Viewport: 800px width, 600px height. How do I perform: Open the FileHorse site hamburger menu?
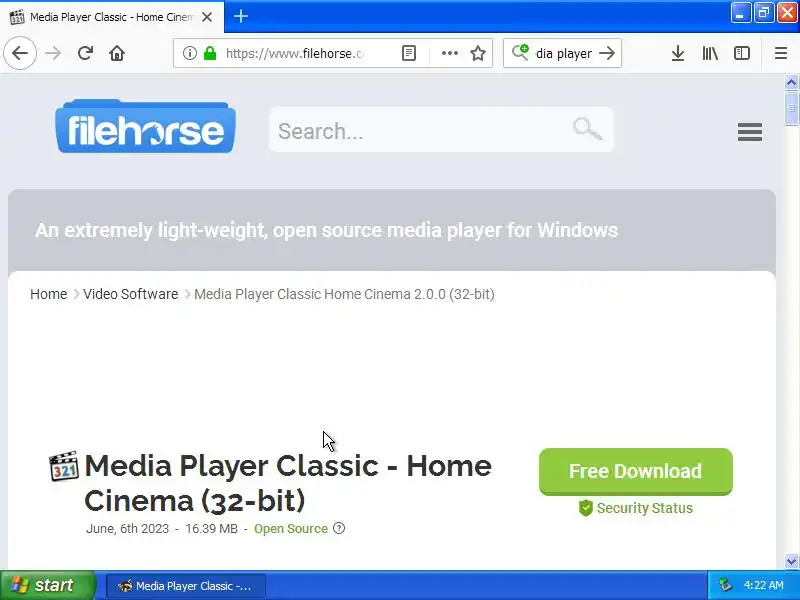pyautogui.click(x=749, y=132)
